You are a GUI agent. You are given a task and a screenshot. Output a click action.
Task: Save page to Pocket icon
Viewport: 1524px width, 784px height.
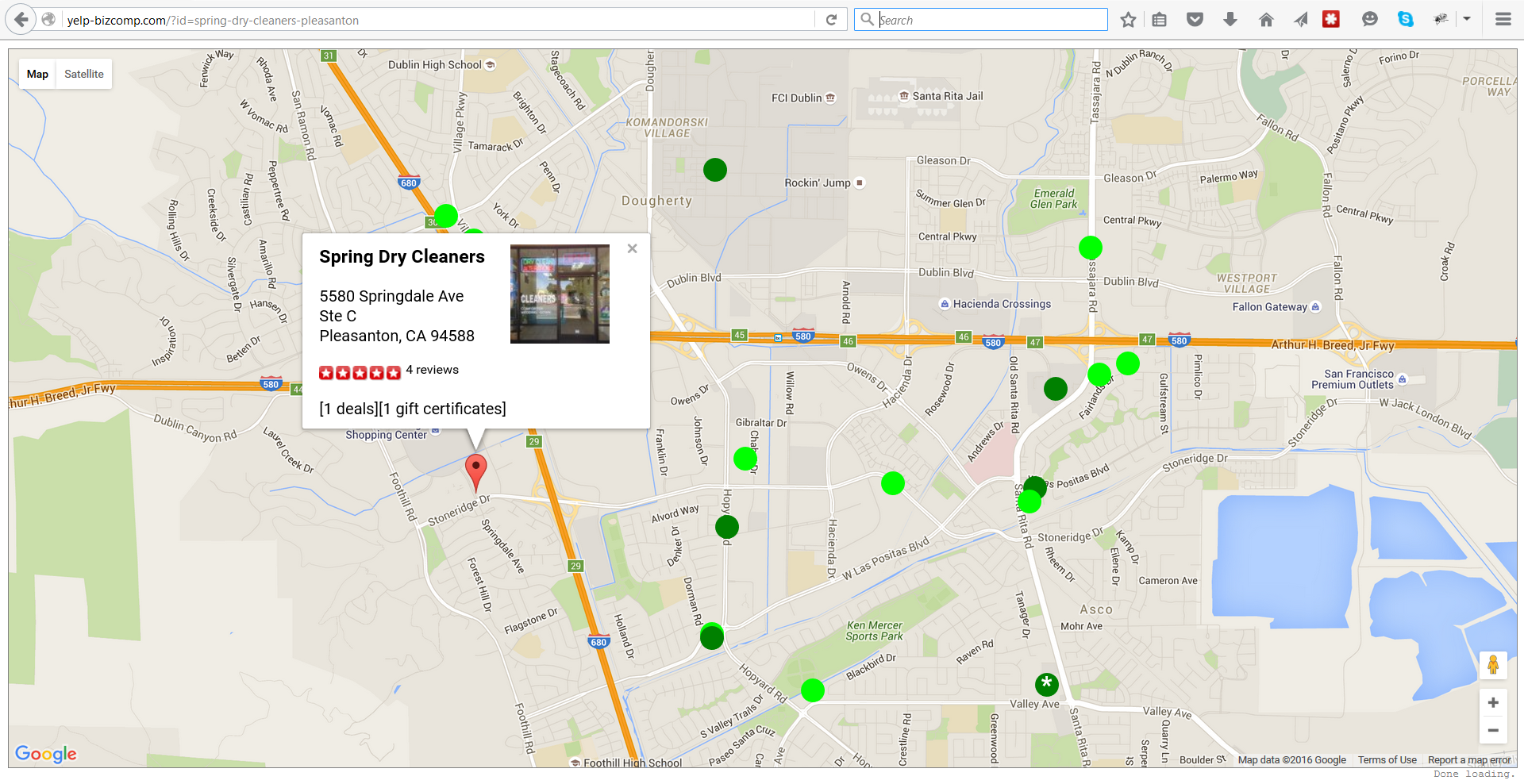(x=1195, y=20)
